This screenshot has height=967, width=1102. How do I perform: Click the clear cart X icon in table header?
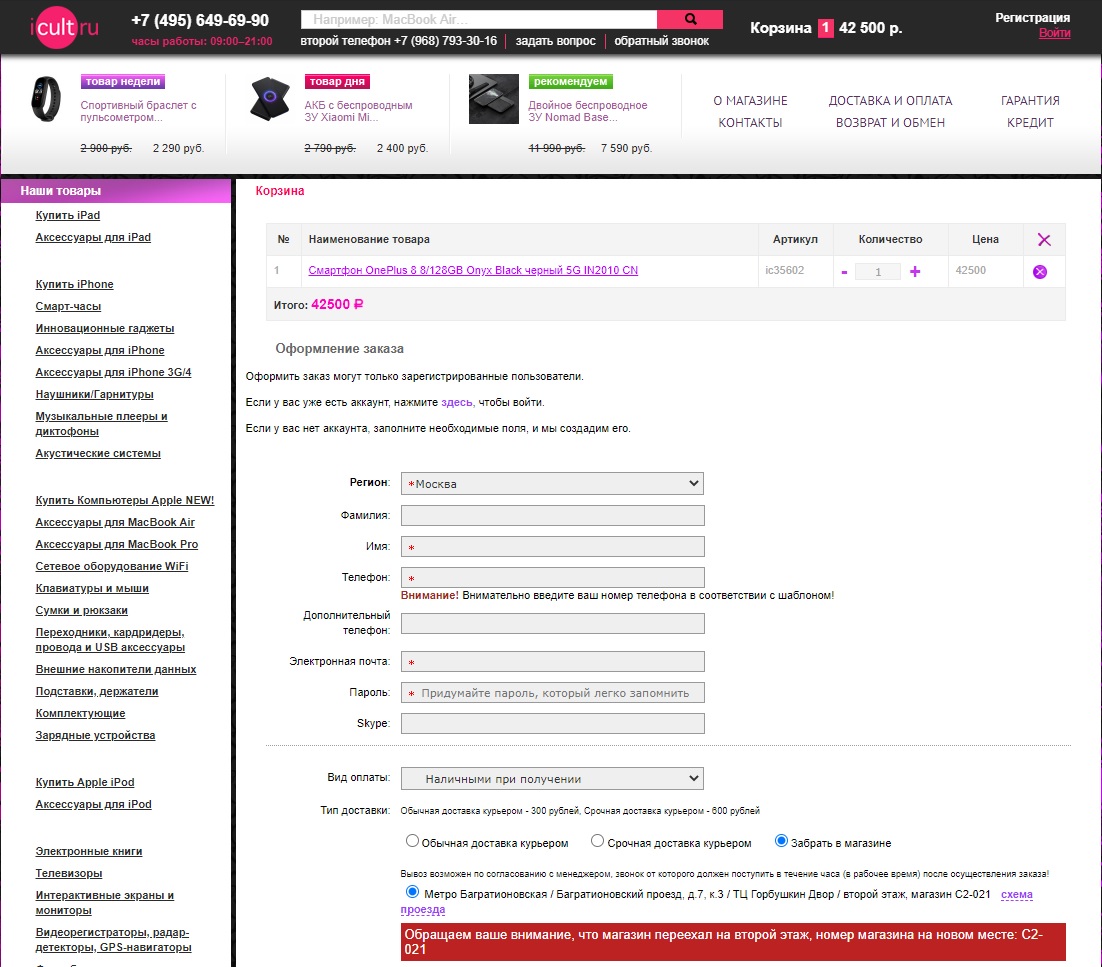click(1044, 240)
